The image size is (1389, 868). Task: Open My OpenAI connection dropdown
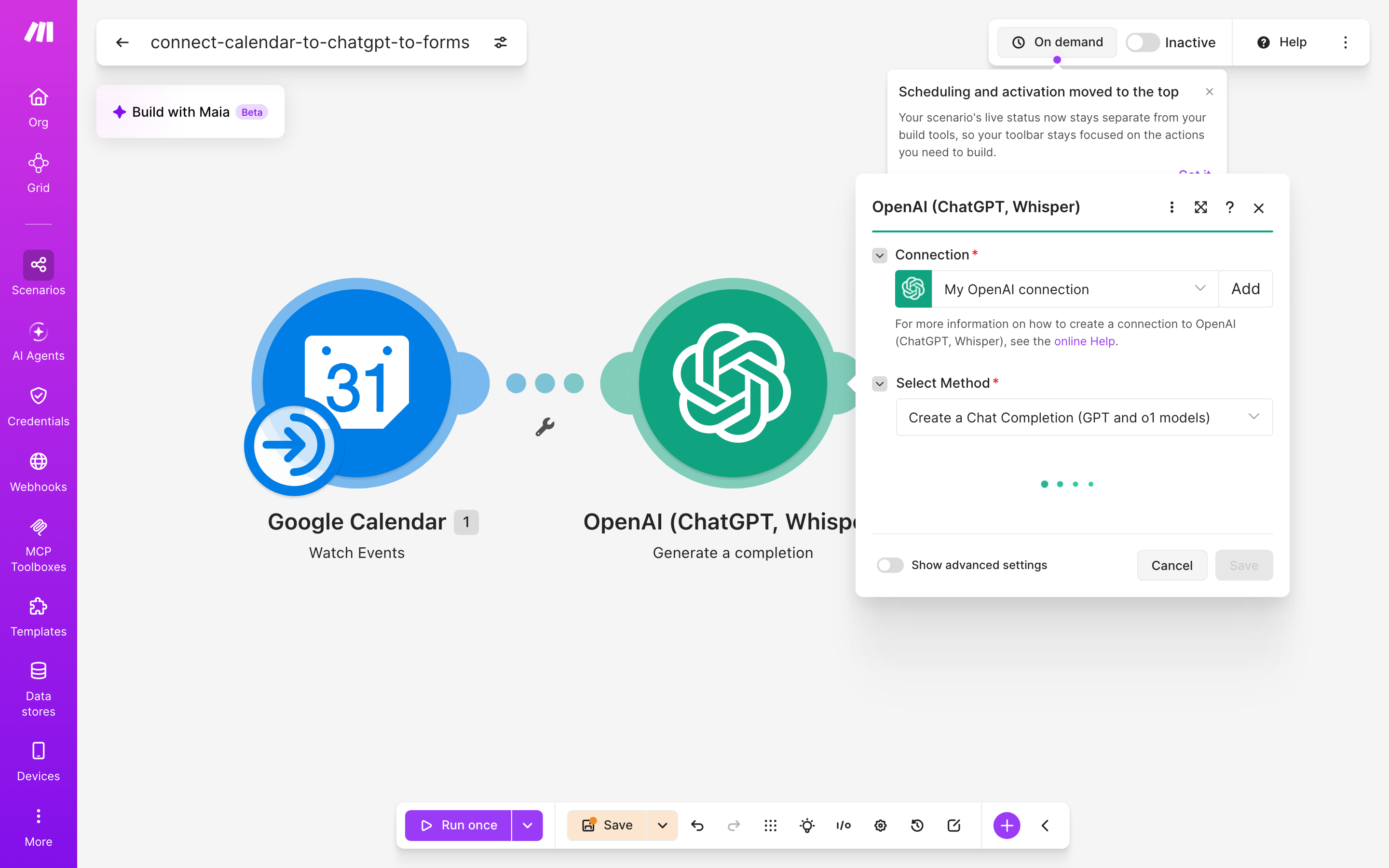1075,289
